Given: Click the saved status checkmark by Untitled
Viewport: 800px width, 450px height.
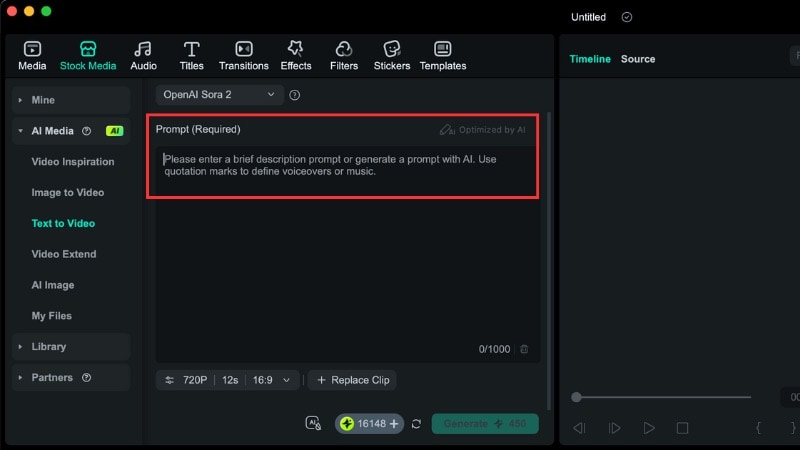Looking at the screenshot, I should point(627,17).
